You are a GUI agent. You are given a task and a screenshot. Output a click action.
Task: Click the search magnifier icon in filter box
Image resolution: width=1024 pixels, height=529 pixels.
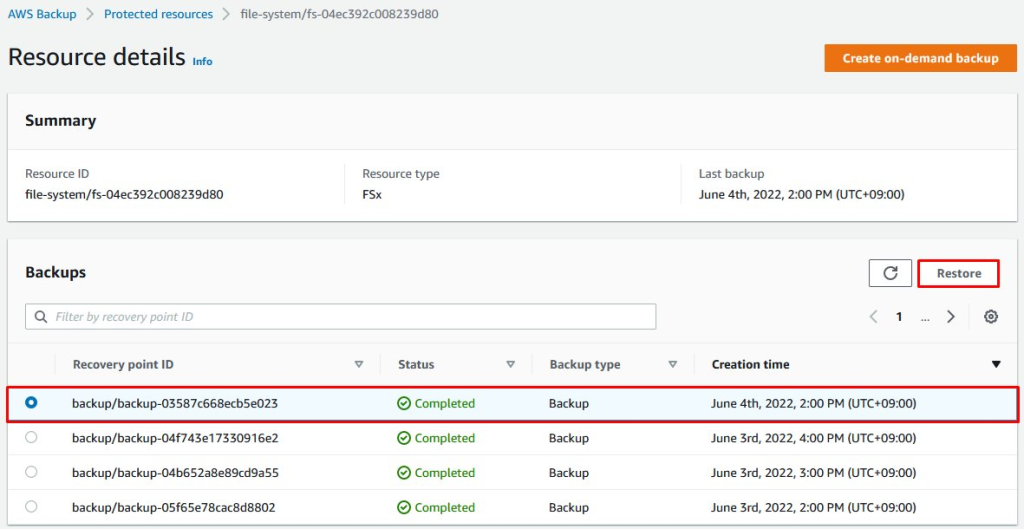[41, 317]
